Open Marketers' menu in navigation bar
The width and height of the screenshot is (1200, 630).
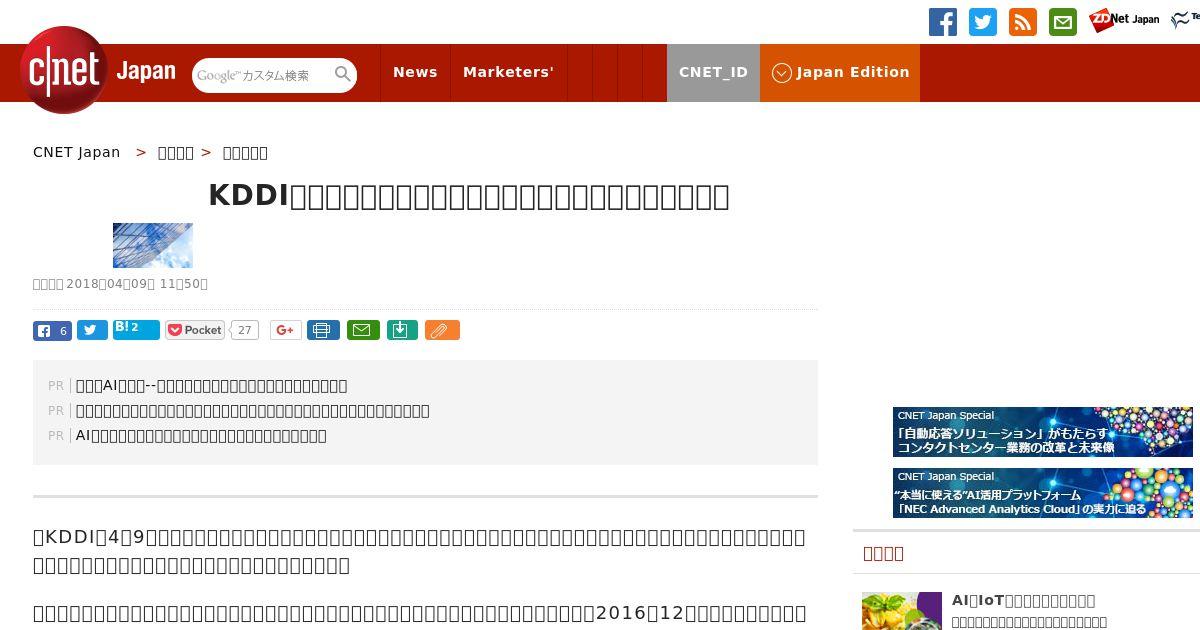coord(508,72)
